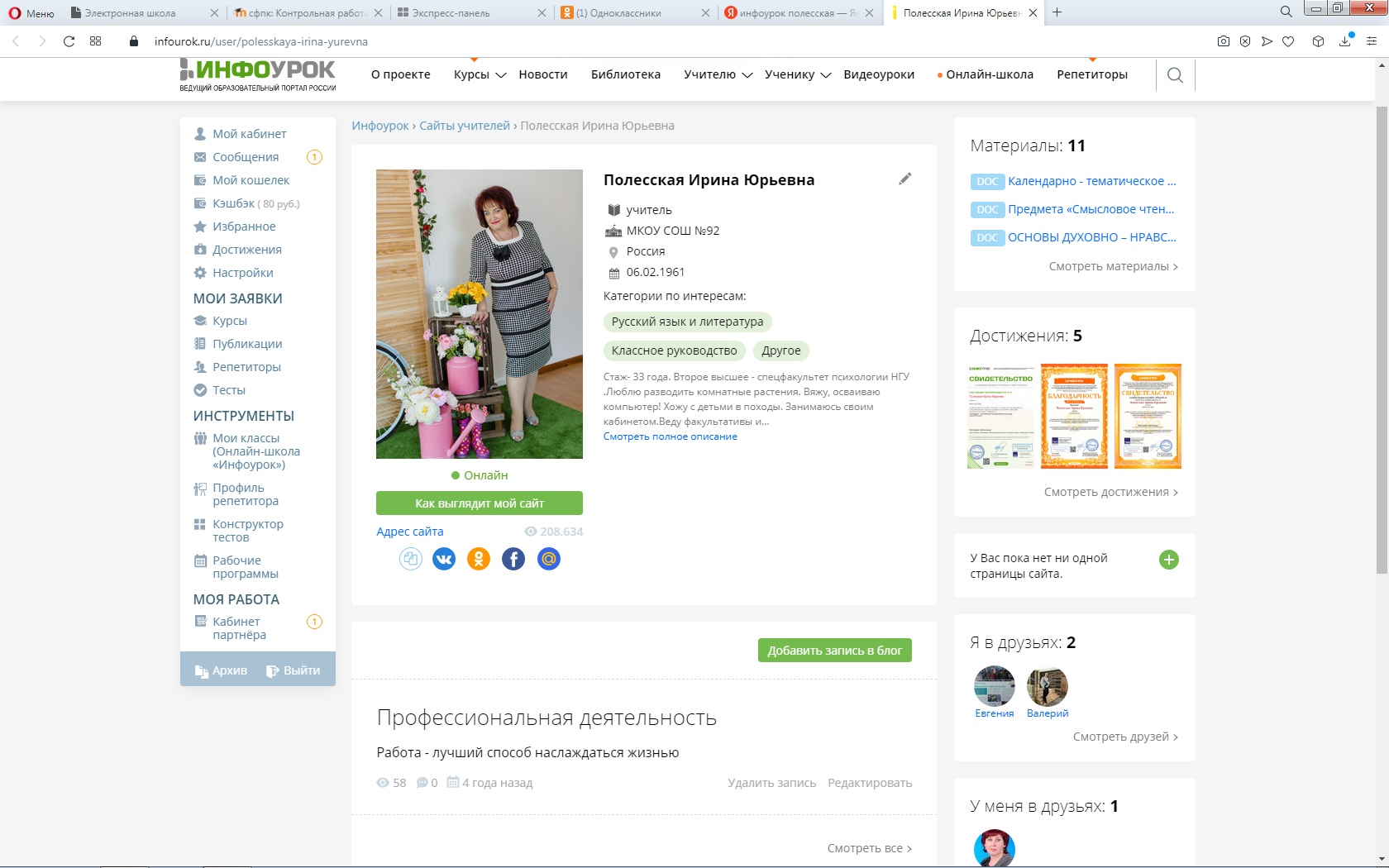Share profile via Odnoklassniki icon
The image size is (1389, 868).
[479, 560]
